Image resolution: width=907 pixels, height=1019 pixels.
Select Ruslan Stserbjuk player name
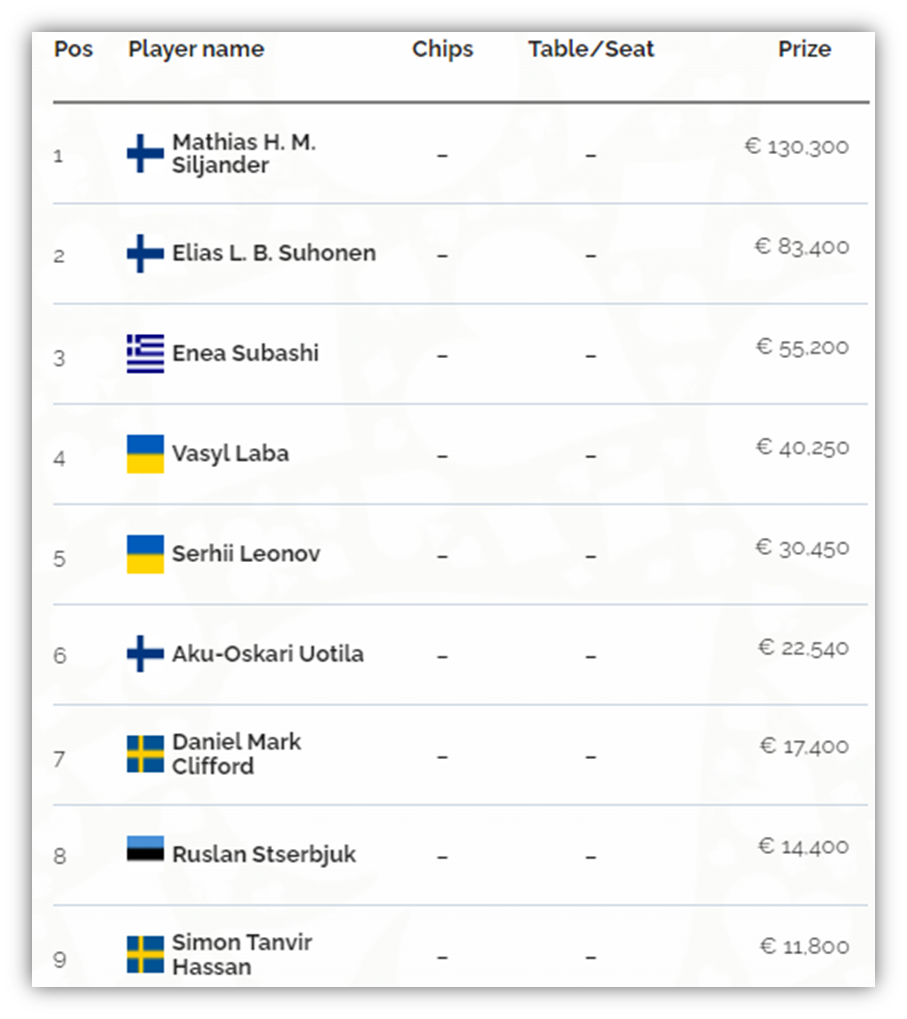click(x=264, y=854)
